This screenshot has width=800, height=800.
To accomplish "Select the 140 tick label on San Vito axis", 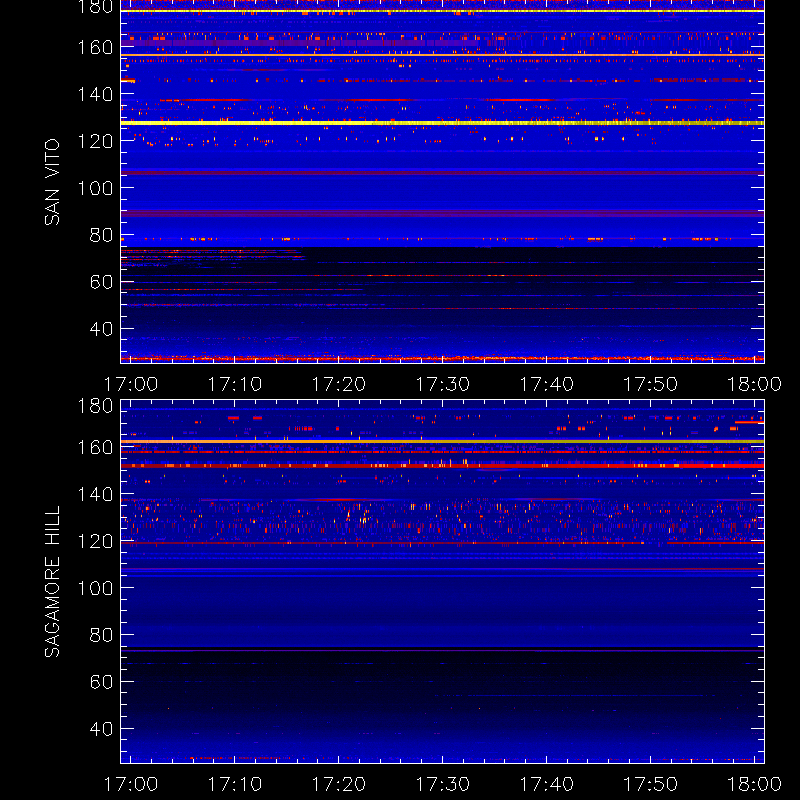I will (x=95, y=94).
